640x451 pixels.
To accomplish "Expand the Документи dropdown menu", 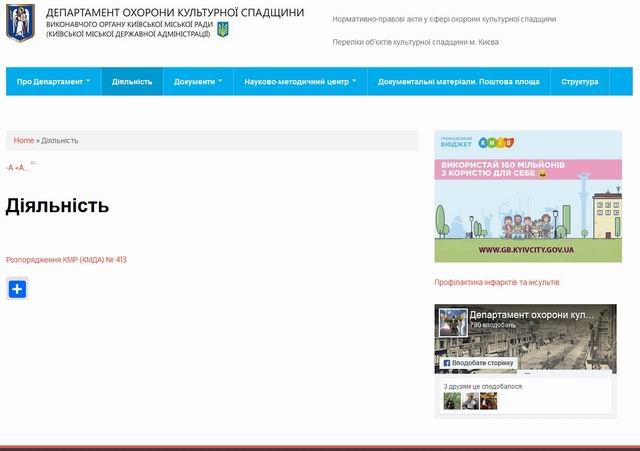I will coord(198,82).
